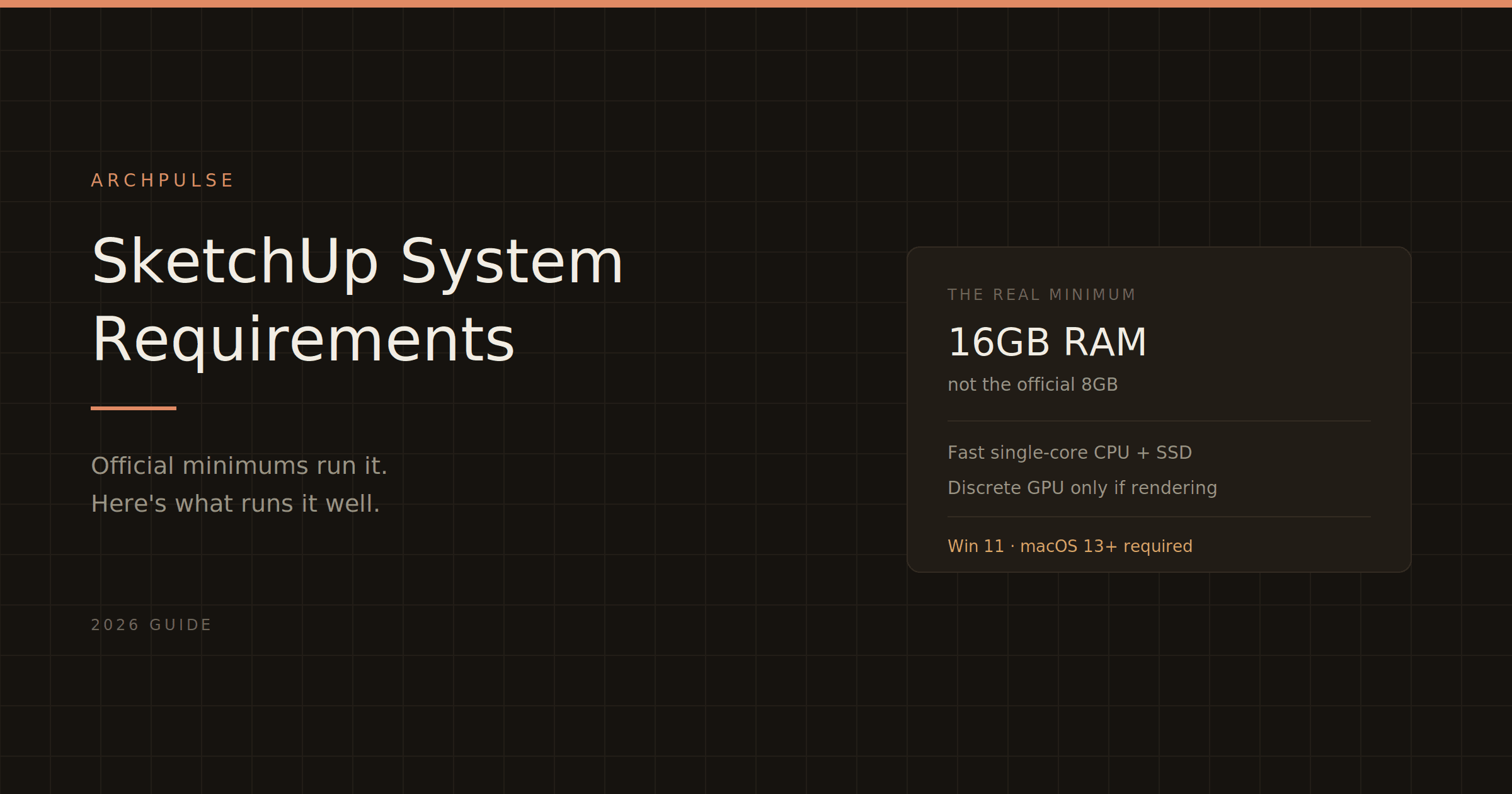Click the ARCHPULSE brand label
1512x794 pixels.
[x=162, y=180]
